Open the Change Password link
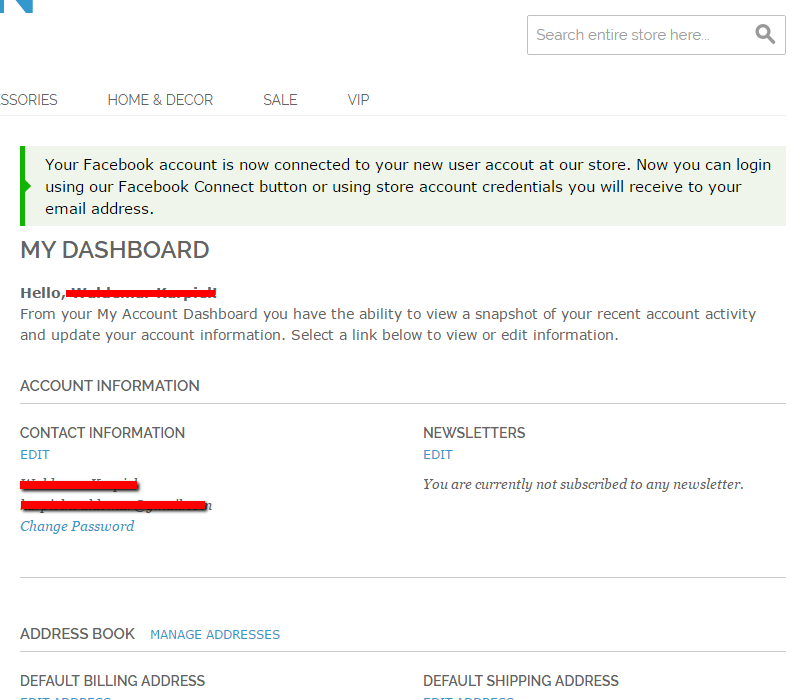 tap(77, 527)
